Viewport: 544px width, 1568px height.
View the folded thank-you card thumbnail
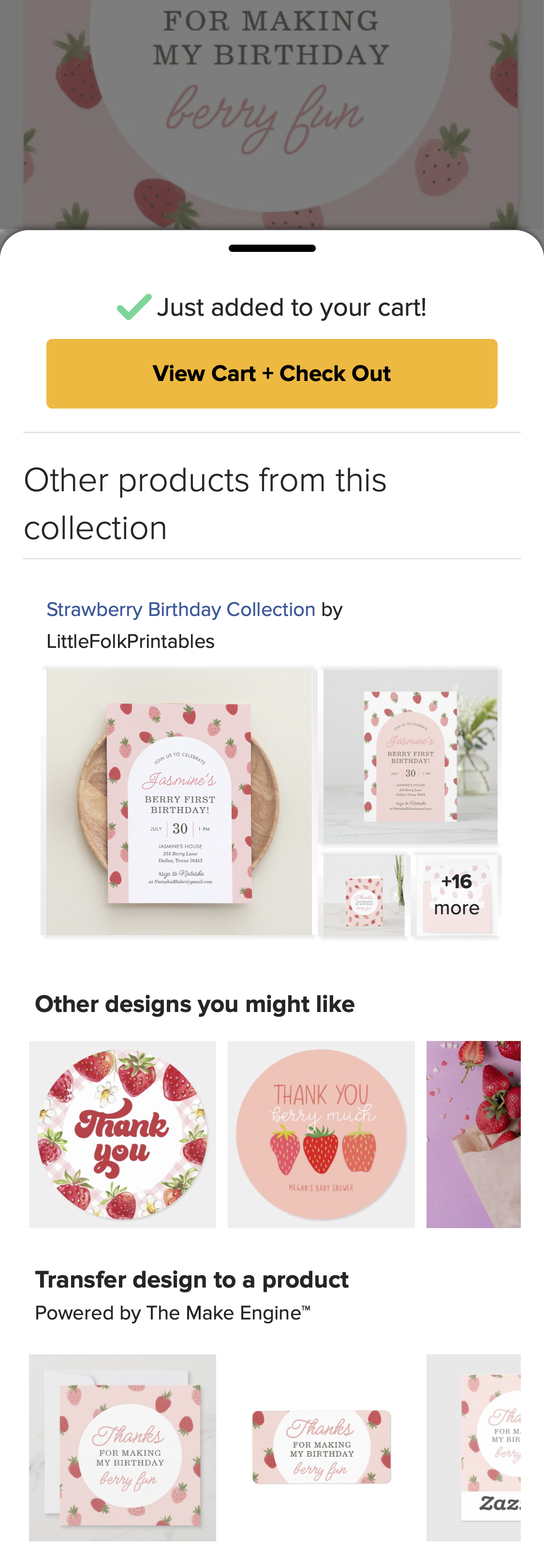(x=363, y=895)
